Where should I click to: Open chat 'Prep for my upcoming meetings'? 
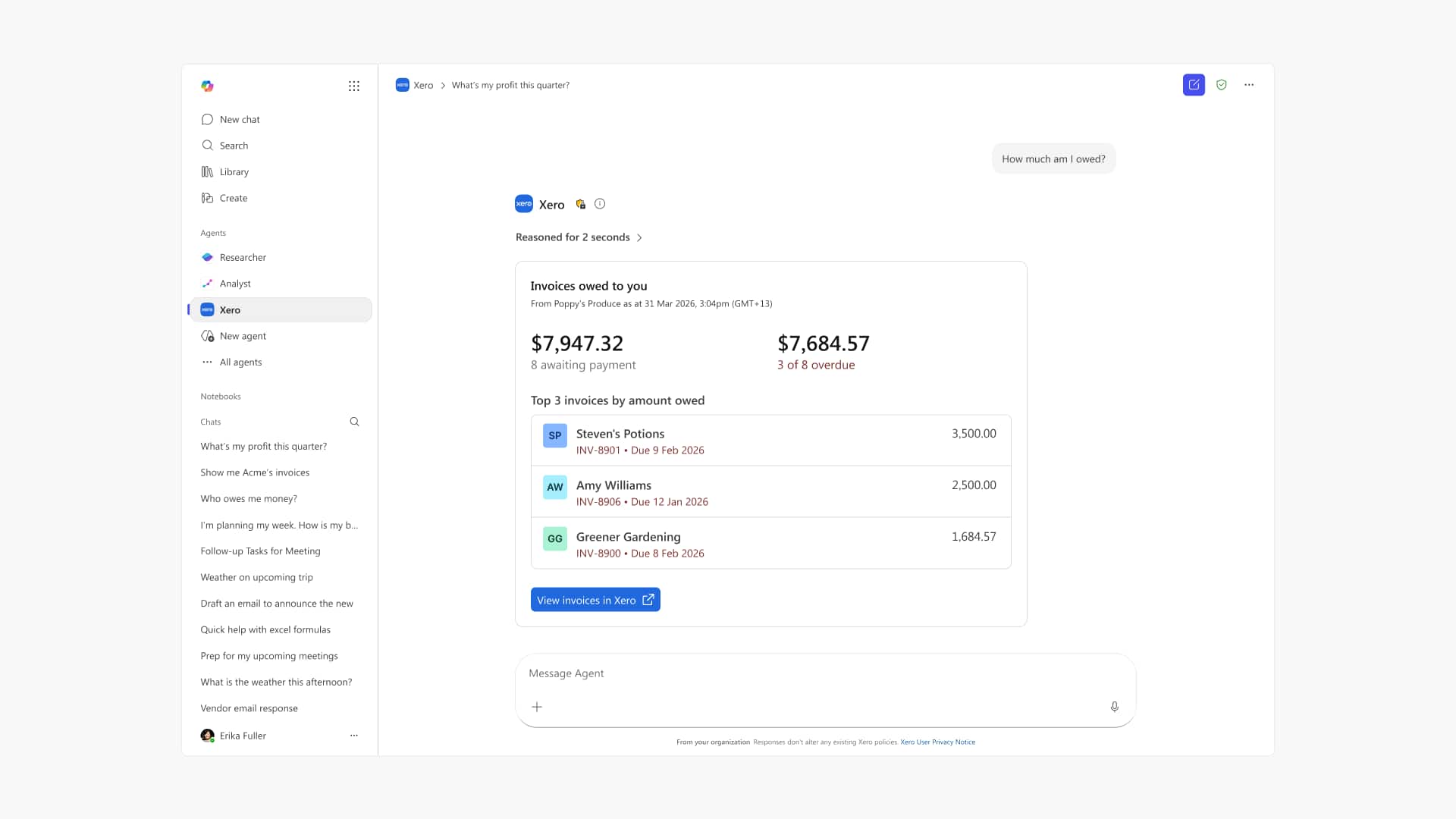pos(269,656)
